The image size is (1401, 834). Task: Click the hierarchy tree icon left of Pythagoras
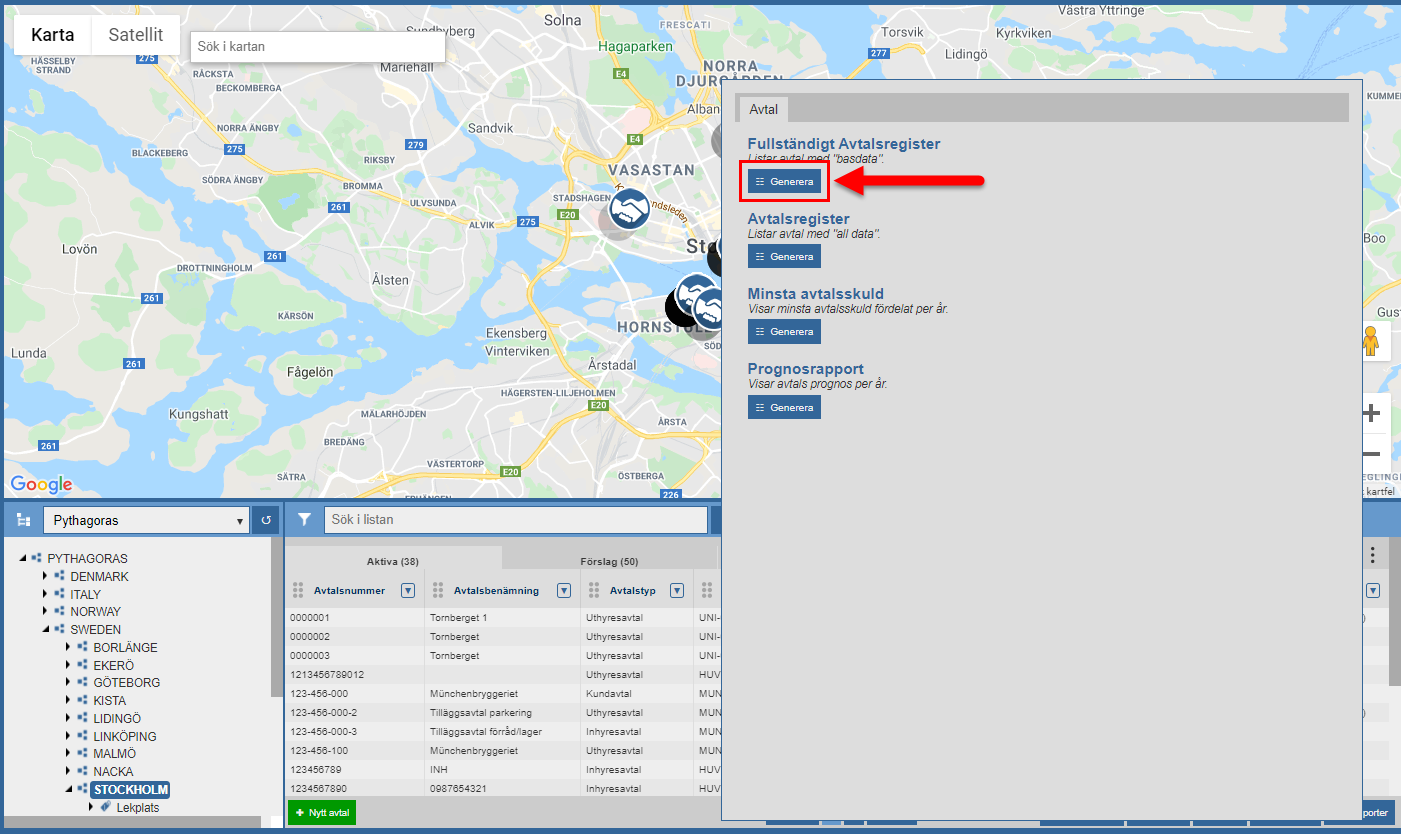tap(23, 520)
